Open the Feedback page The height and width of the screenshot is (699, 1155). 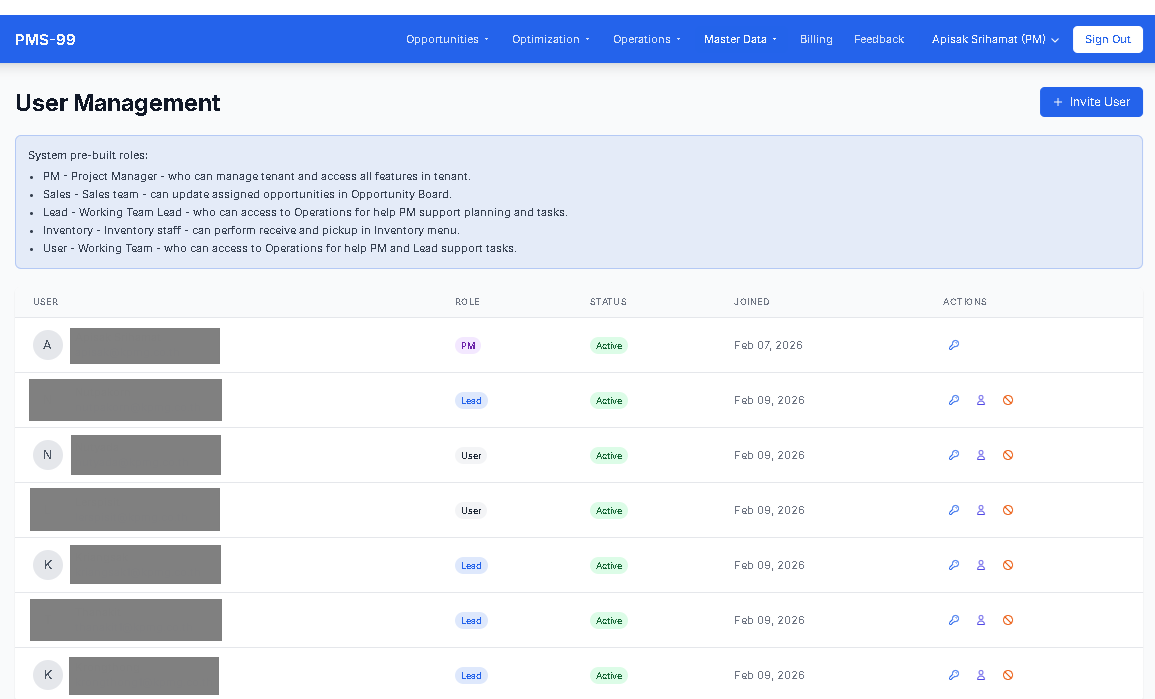(879, 39)
